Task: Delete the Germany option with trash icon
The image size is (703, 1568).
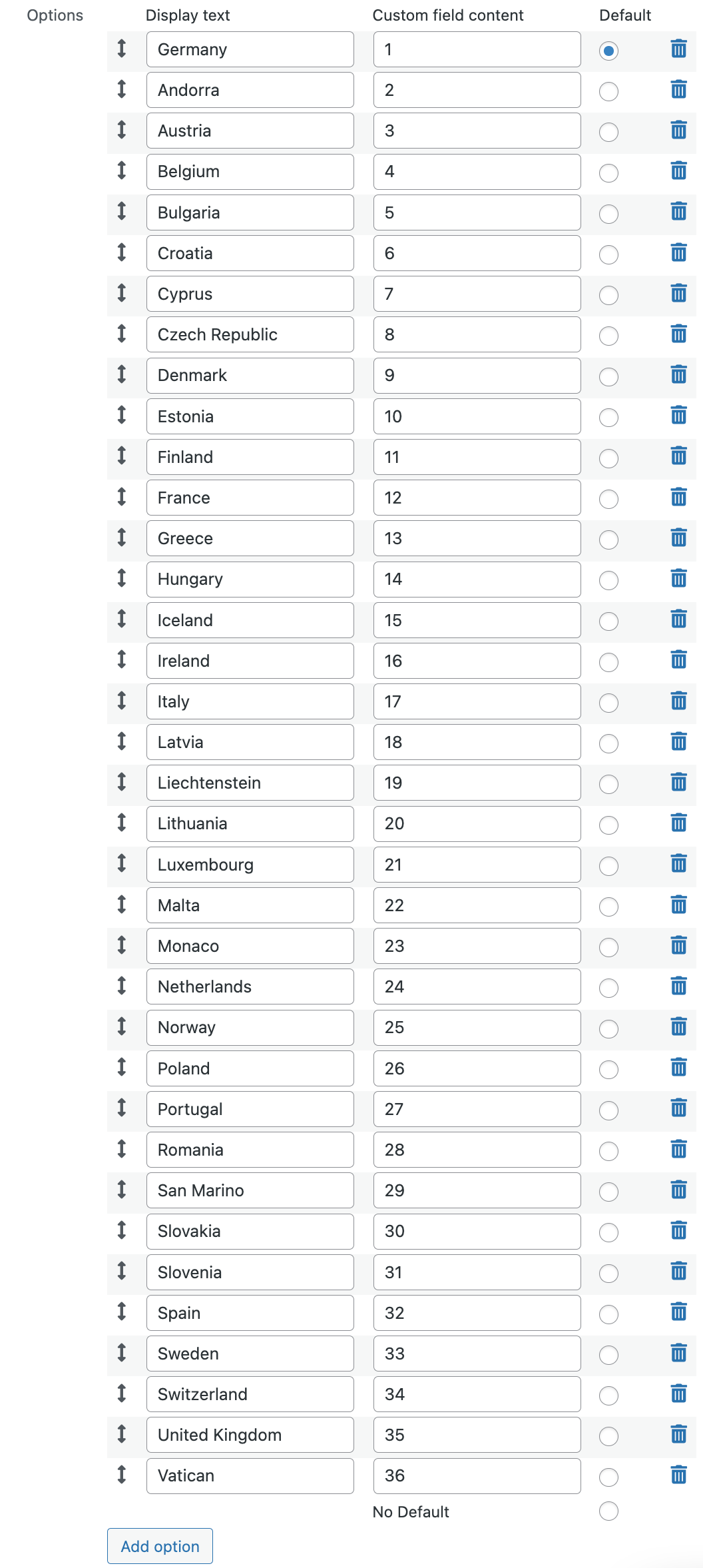Action: tap(678, 49)
